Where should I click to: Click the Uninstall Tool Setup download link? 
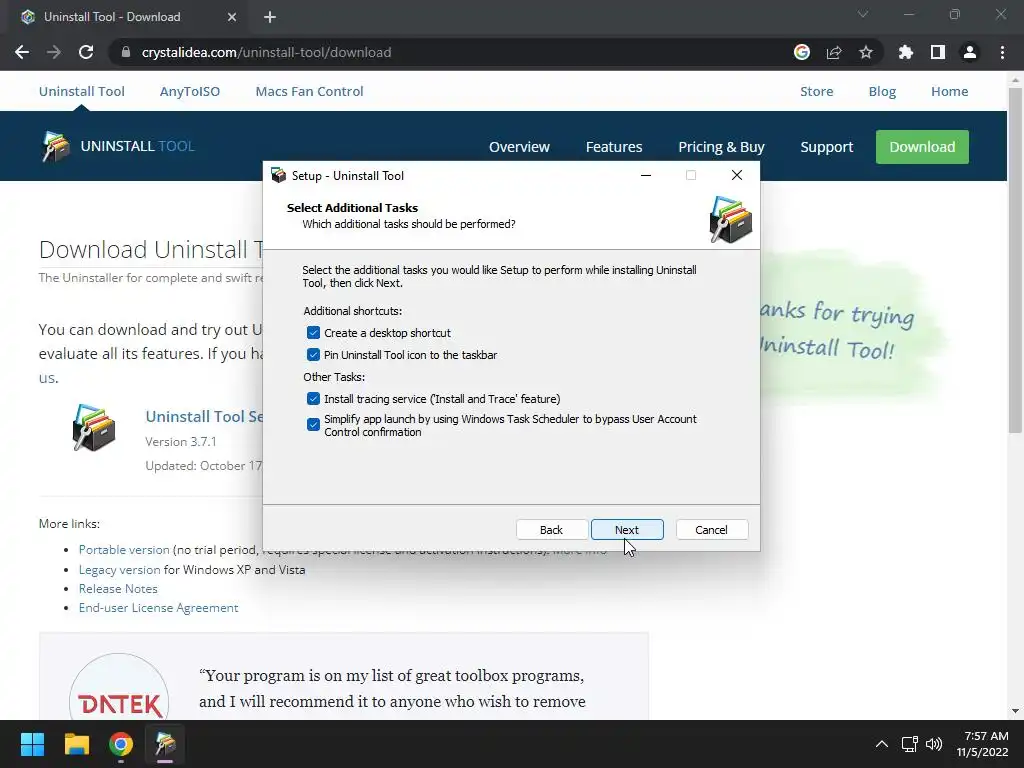[x=204, y=417]
